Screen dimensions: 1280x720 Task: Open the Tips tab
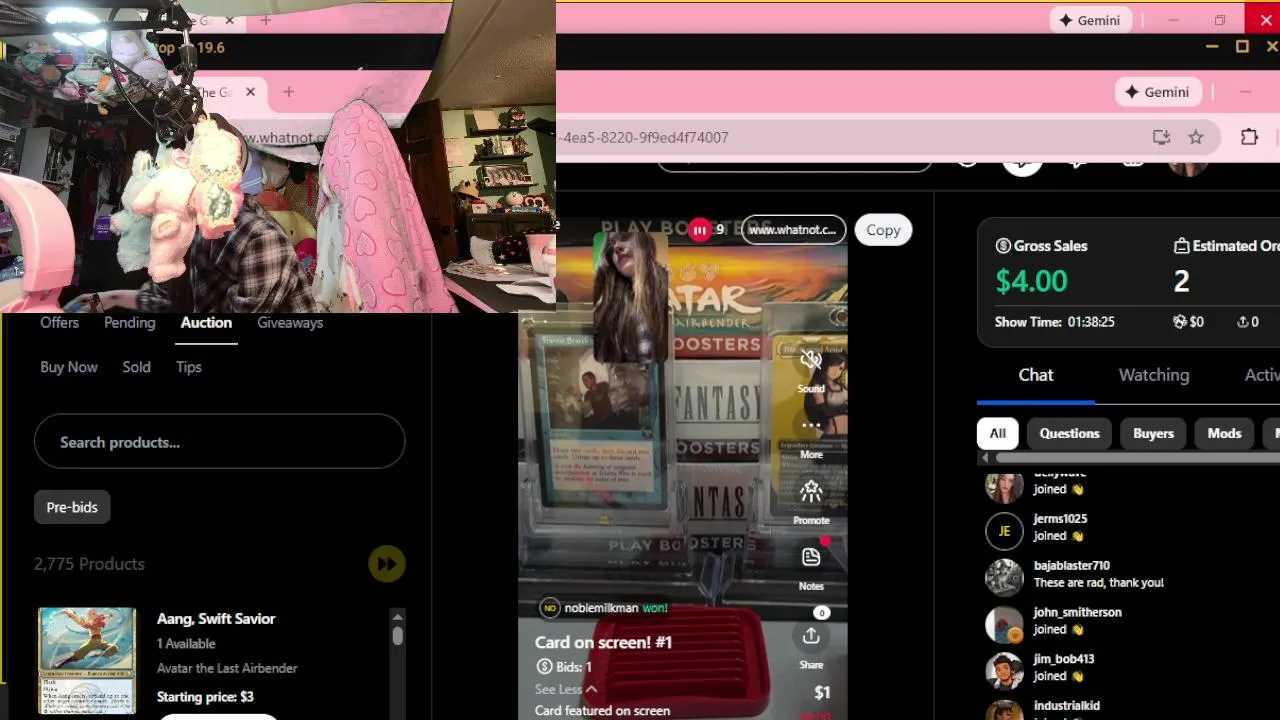pyautogui.click(x=189, y=367)
